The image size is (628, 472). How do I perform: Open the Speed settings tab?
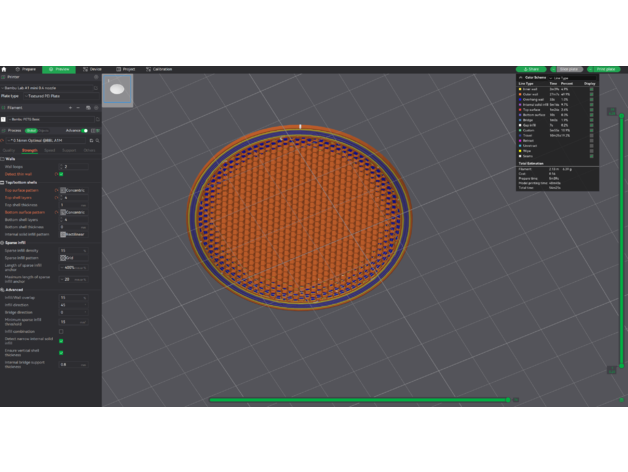pyautogui.click(x=50, y=150)
